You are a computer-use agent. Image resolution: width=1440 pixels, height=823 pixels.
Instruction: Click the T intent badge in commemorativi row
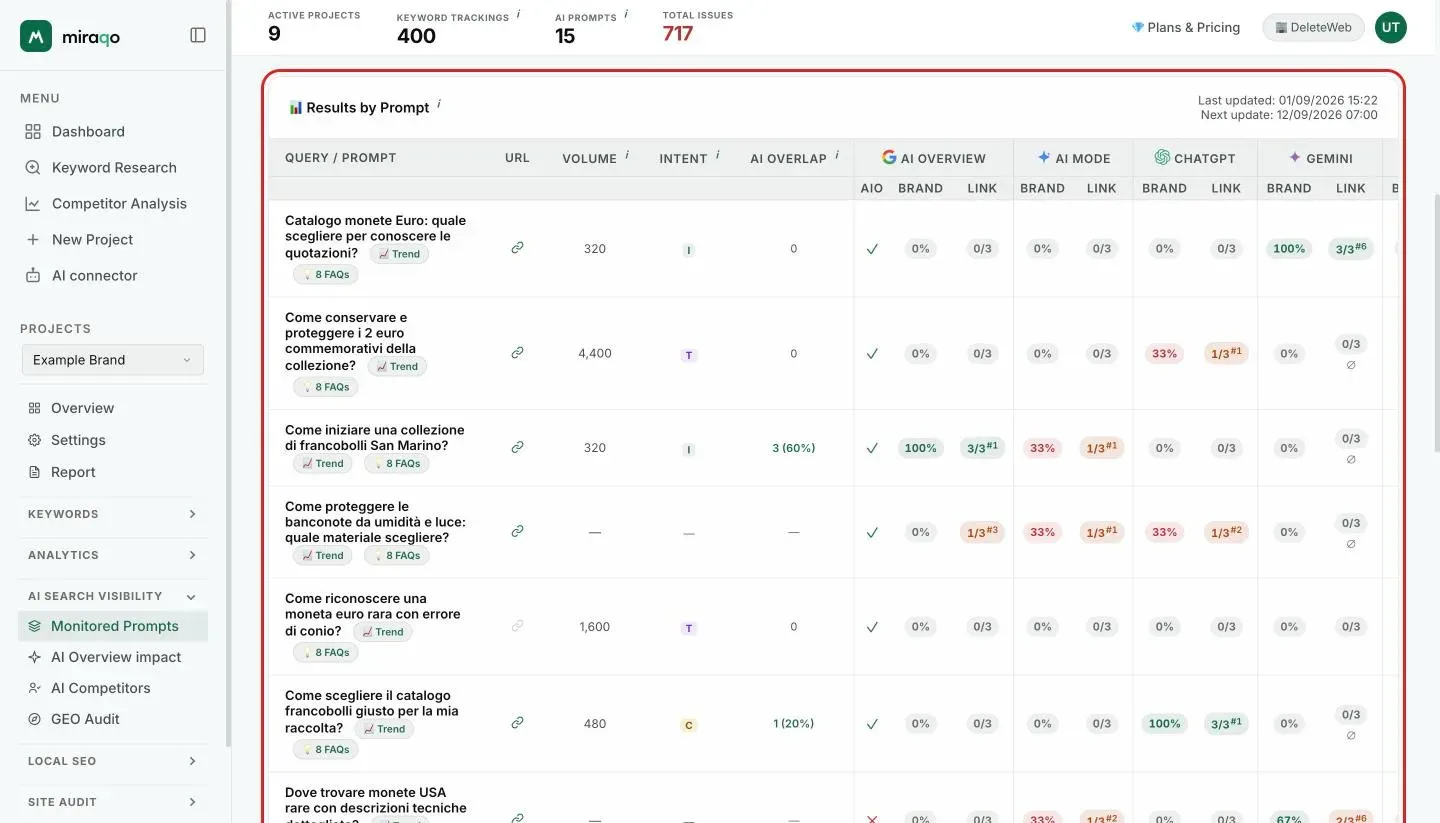pos(688,355)
